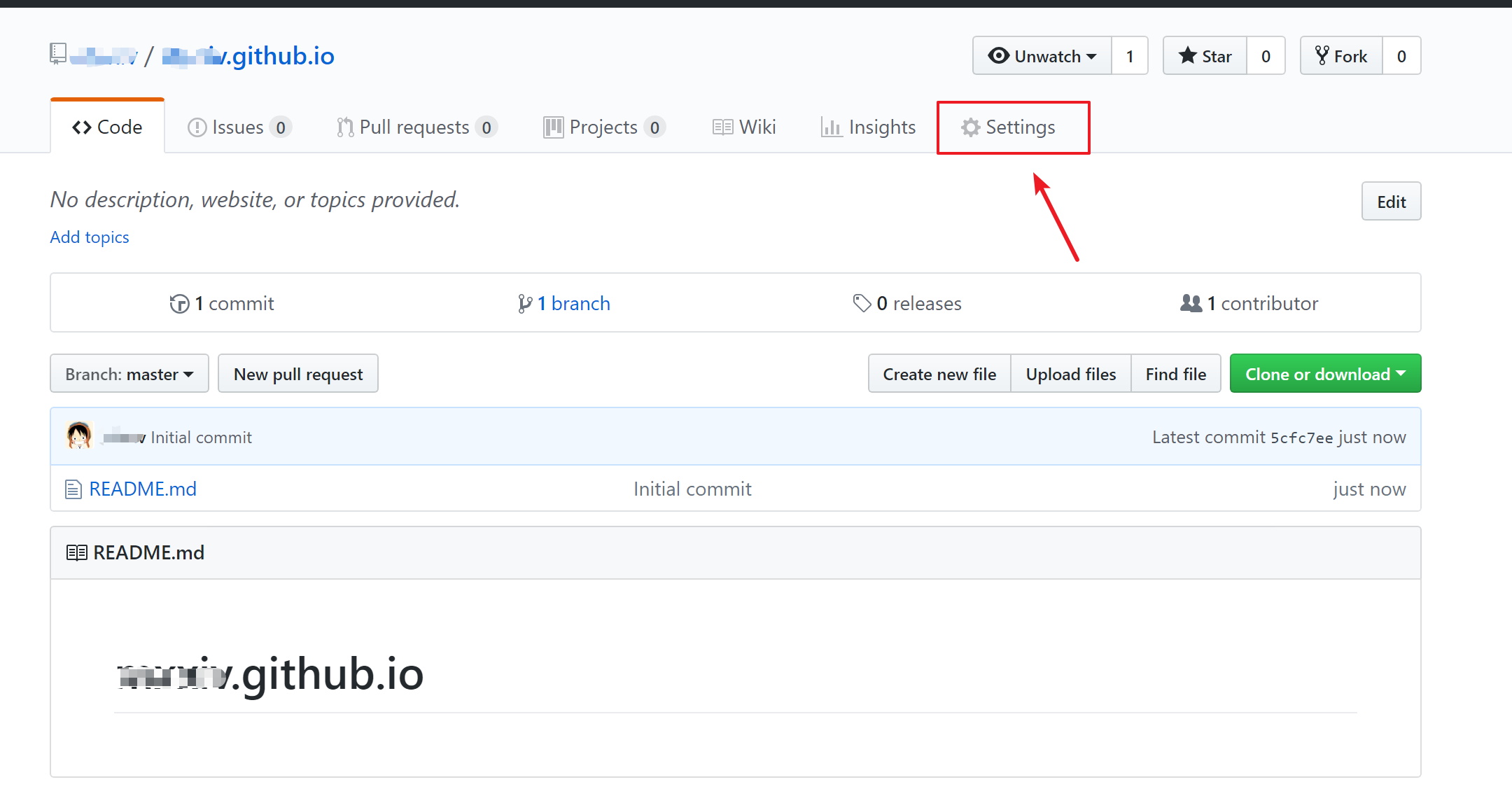Expand the Clone or download dropdown

(x=1325, y=373)
